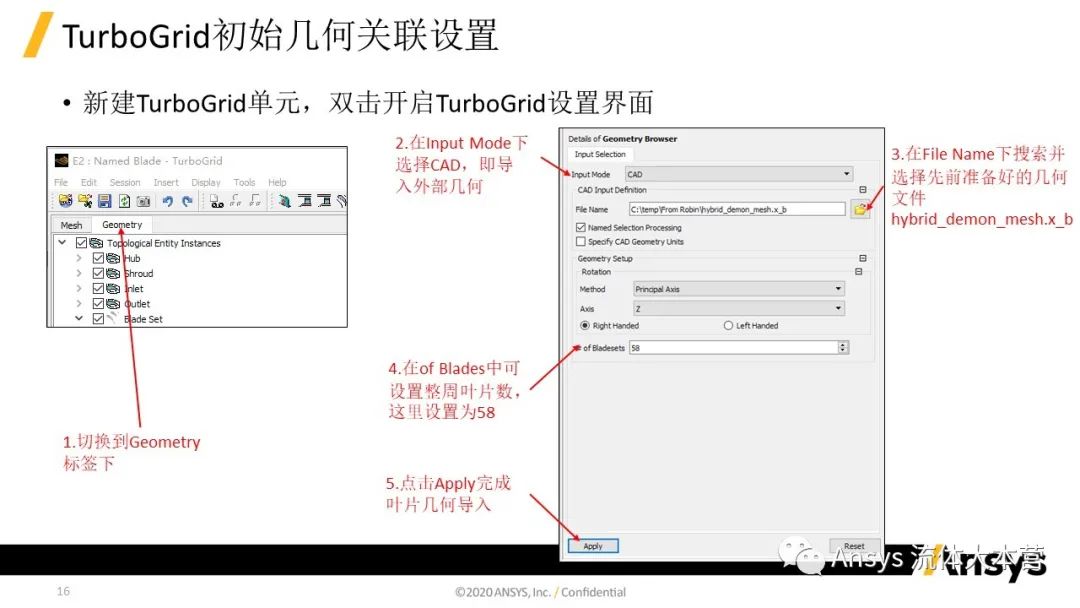Screen dimensions: 1080x608
Task: Click the Blade Set blade icon
Action: click(112, 318)
